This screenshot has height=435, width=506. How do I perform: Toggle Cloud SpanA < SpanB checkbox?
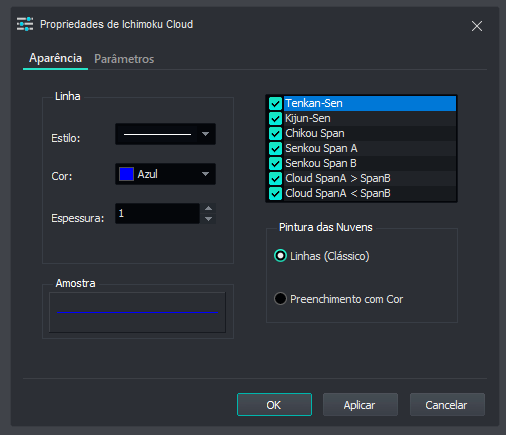pyautogui.click(x=275, y=193)
